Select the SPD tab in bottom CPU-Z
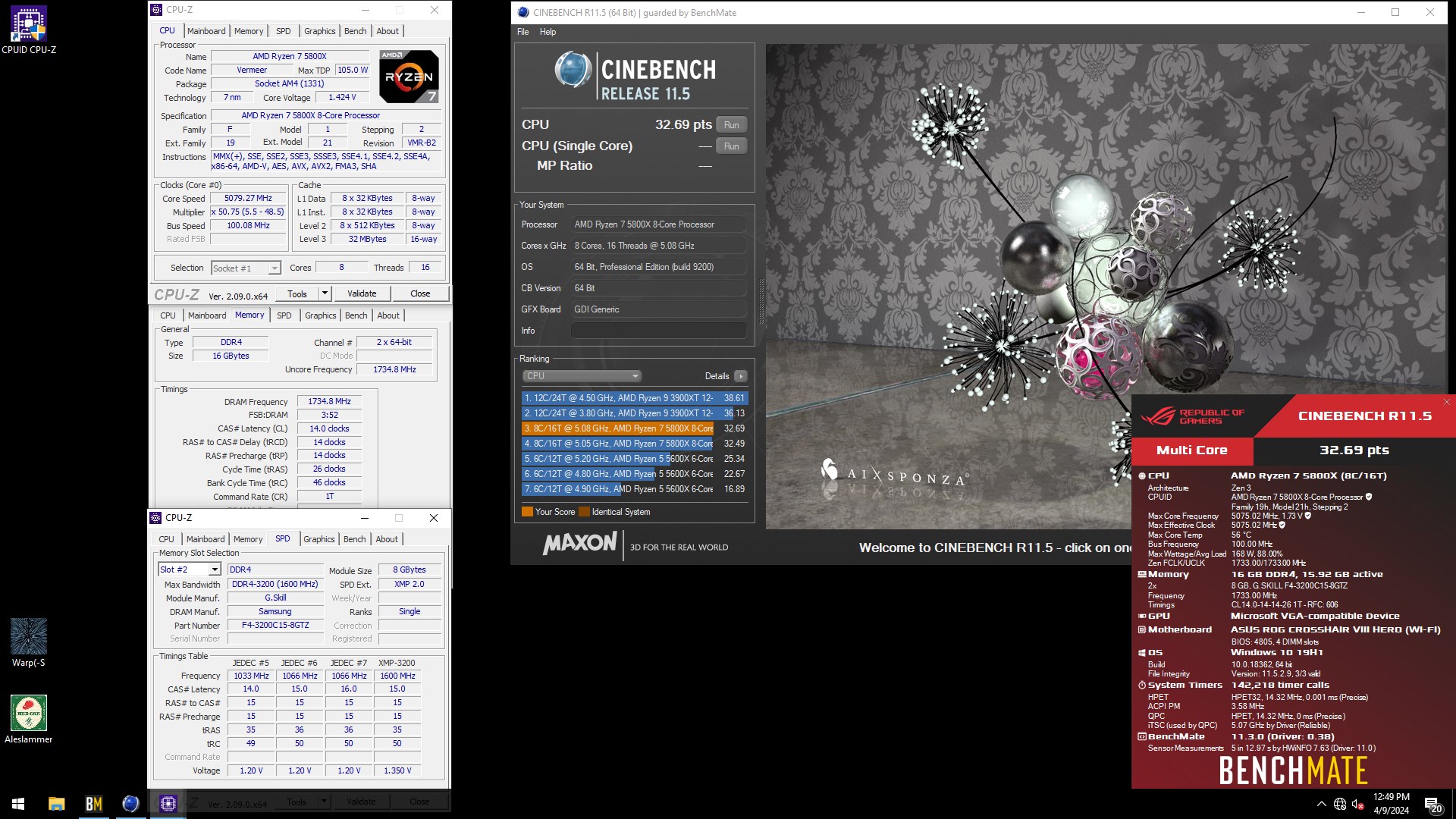Screen dimensions: 1456x819 [x=283, y=538]
